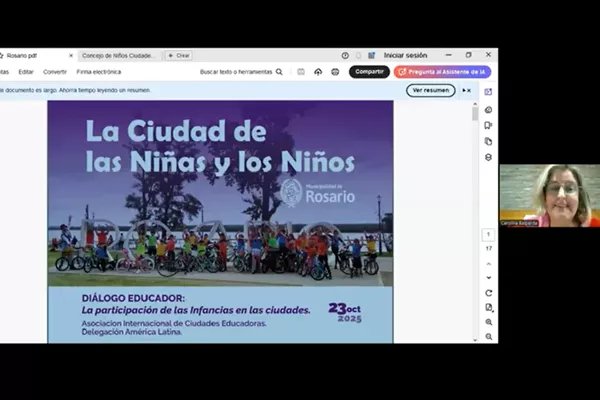600x400 pixels.
Task: Open the page thumbnails panel icon
Action: click(488, 141)
